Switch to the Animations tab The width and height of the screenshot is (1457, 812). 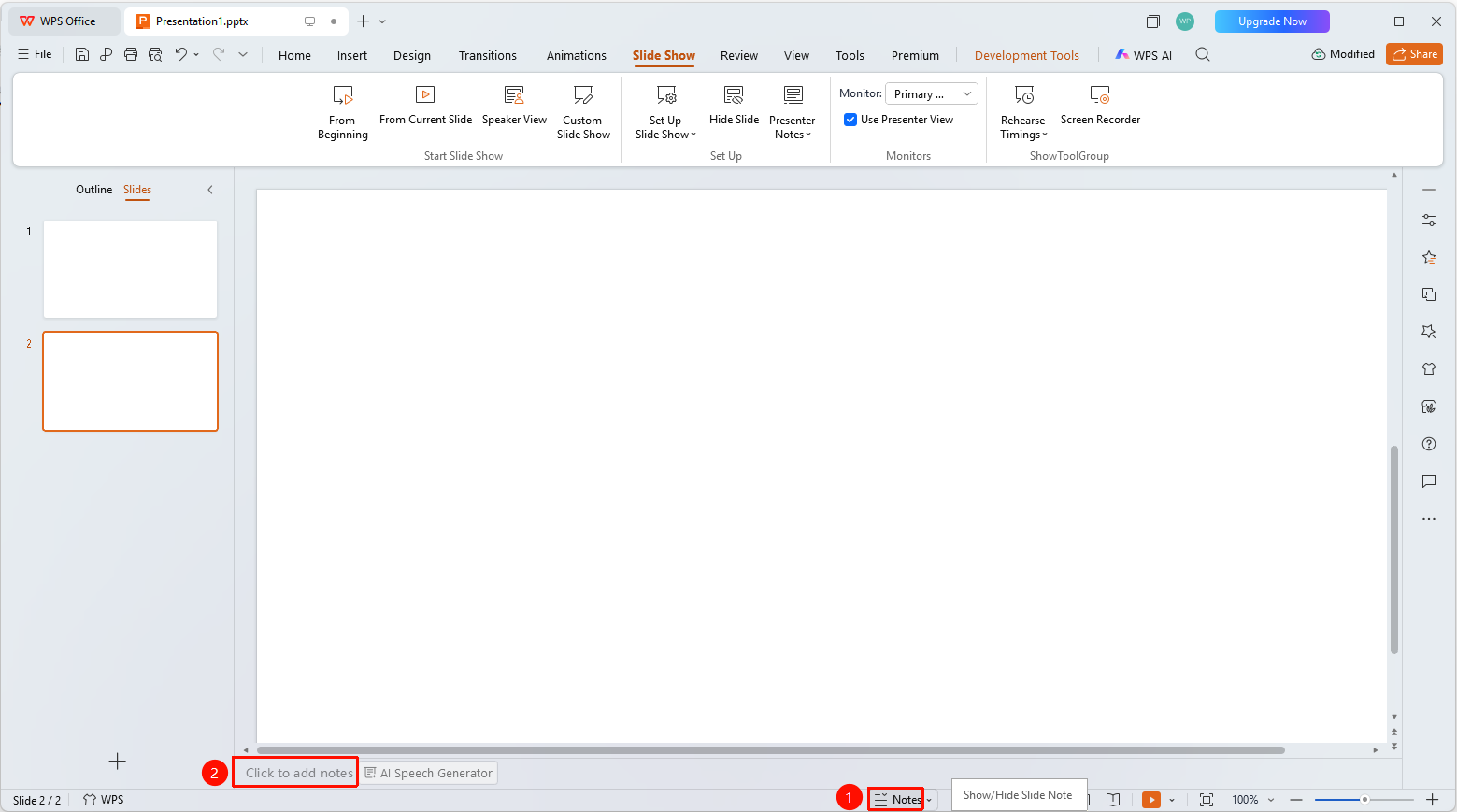[x=576, y=55]
